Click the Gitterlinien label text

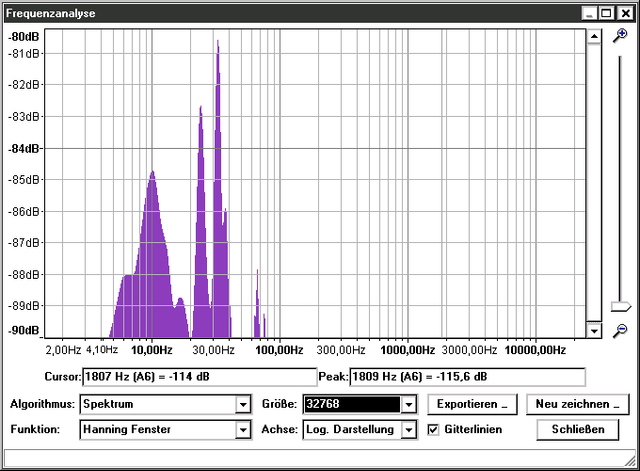(x=473, y=429)
